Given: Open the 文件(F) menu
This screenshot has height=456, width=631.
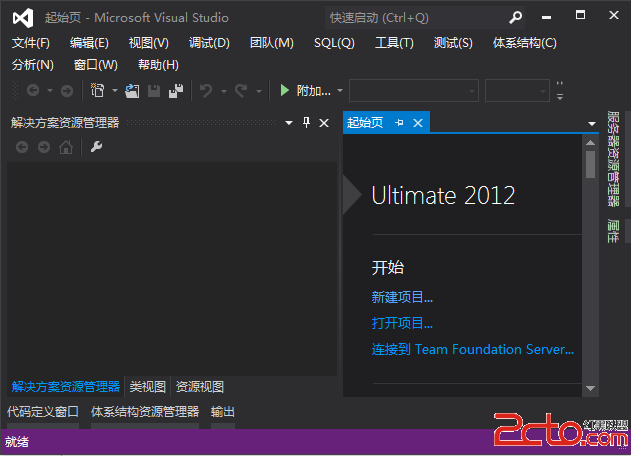Looking at the screenshot, I should [x=31, y=43].
